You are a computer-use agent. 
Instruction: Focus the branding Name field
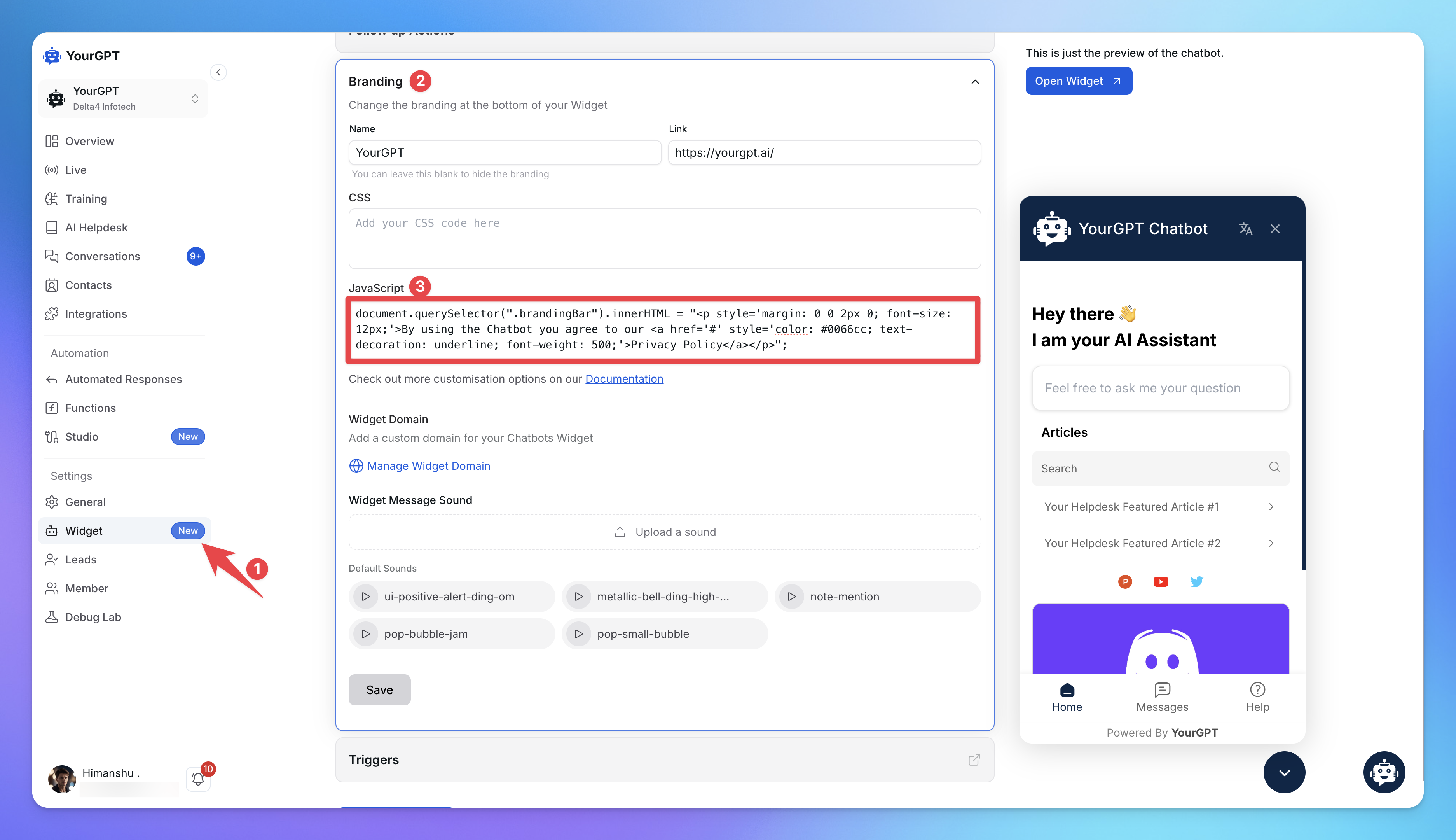[505, 153]
